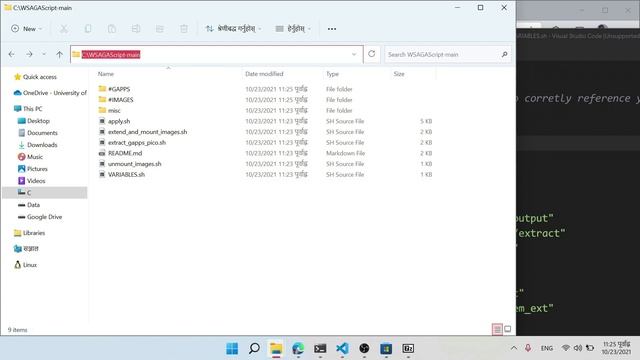640x360 pixels.
Task: Click the Cut scissors icon
Action: pos(64,29)
